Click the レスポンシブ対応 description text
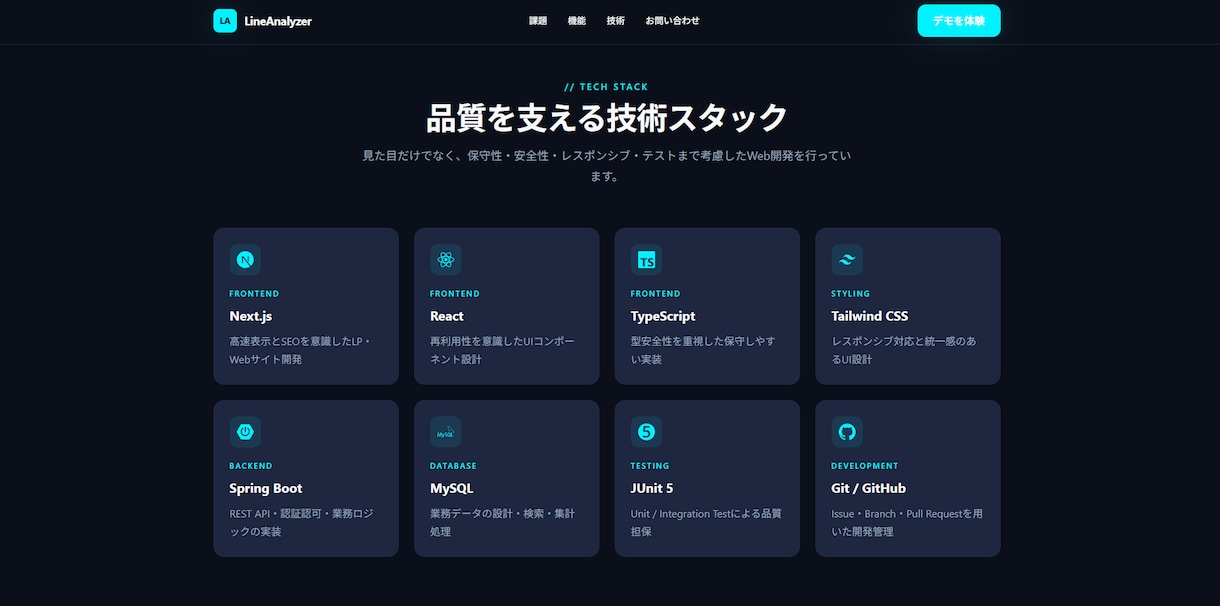Viewport: 1220px width, 606px height. tap(904, 350)
